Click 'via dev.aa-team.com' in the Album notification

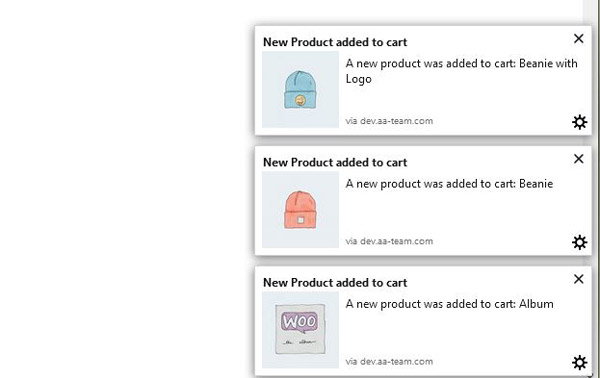(x=389, y=361)
